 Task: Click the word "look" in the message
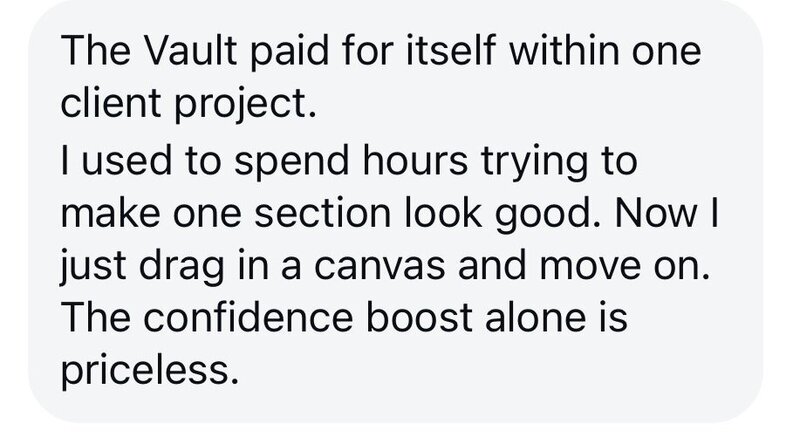(443, 213)
